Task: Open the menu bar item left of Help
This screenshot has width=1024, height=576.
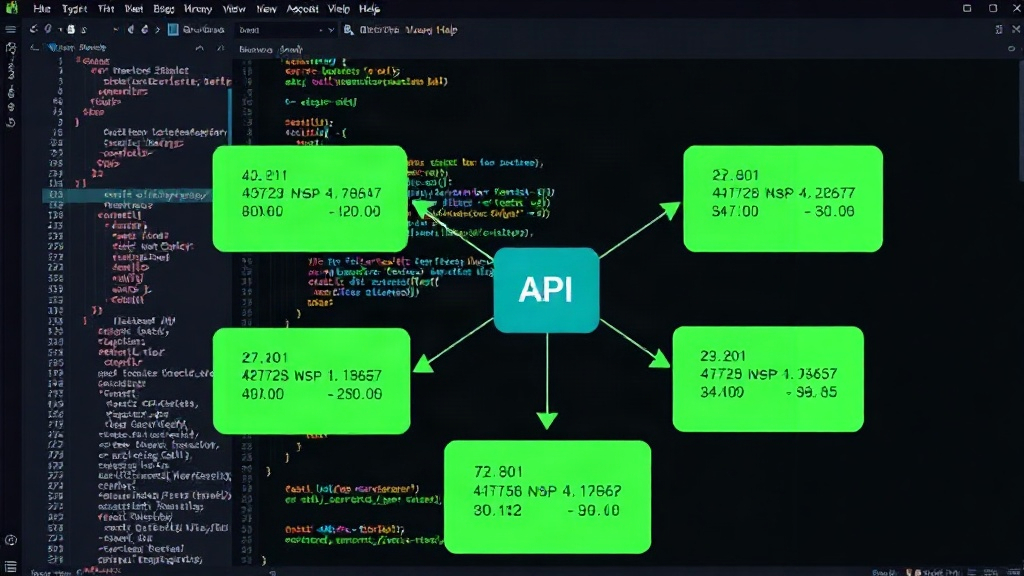Action: pos(338,8)
